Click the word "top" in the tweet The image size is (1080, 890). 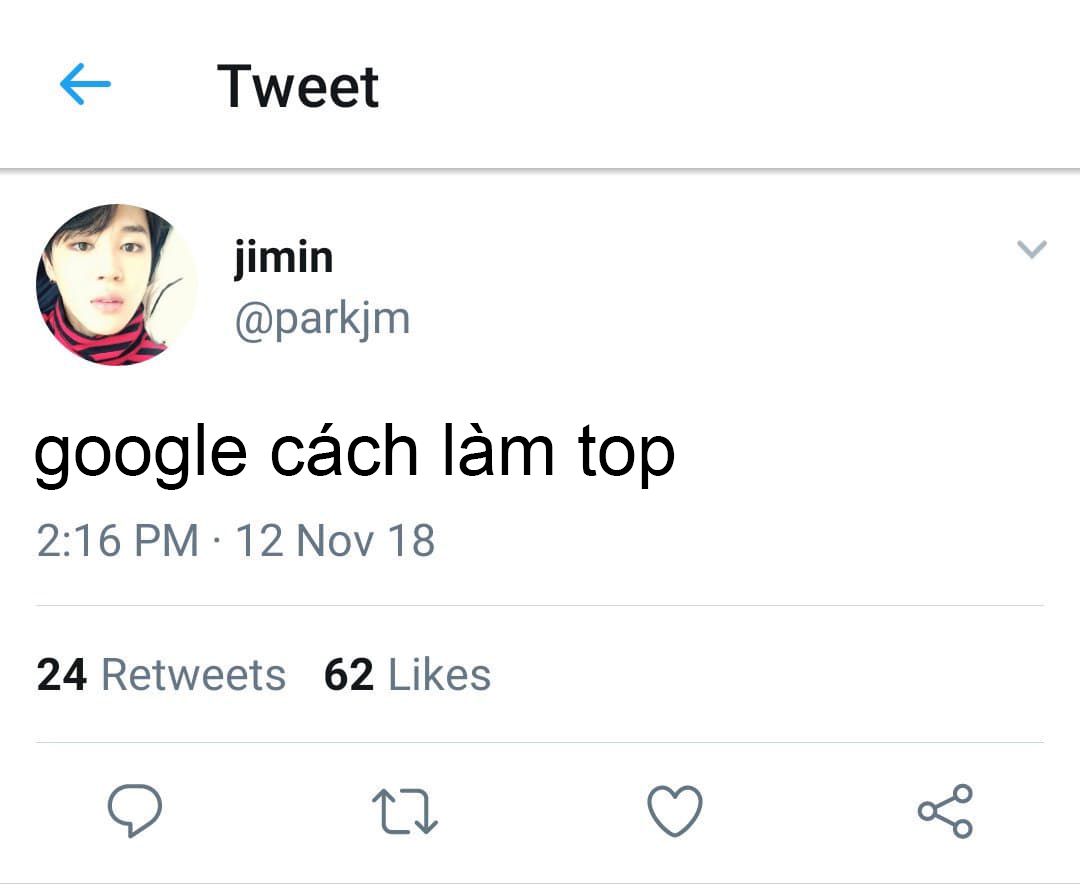[626, 453]
